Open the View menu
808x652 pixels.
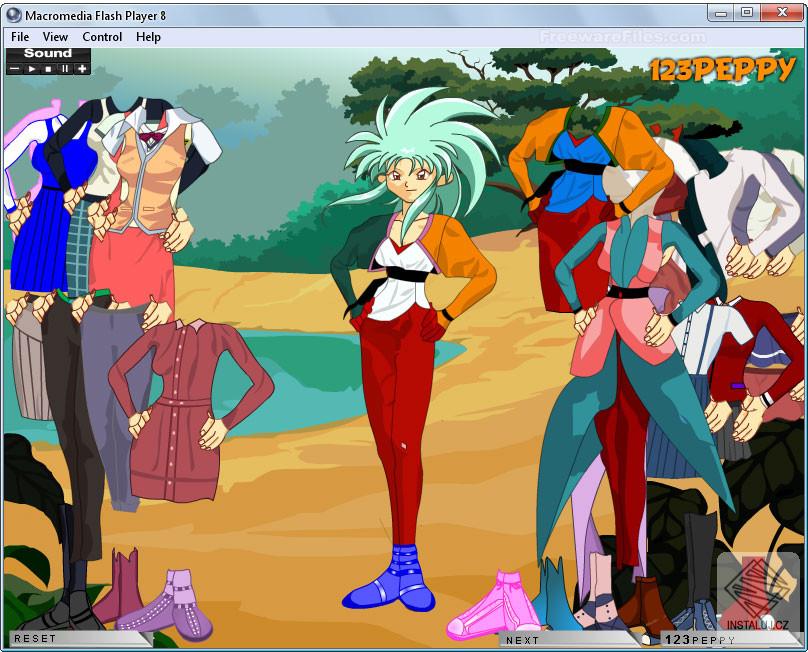[x=55, y=36]
